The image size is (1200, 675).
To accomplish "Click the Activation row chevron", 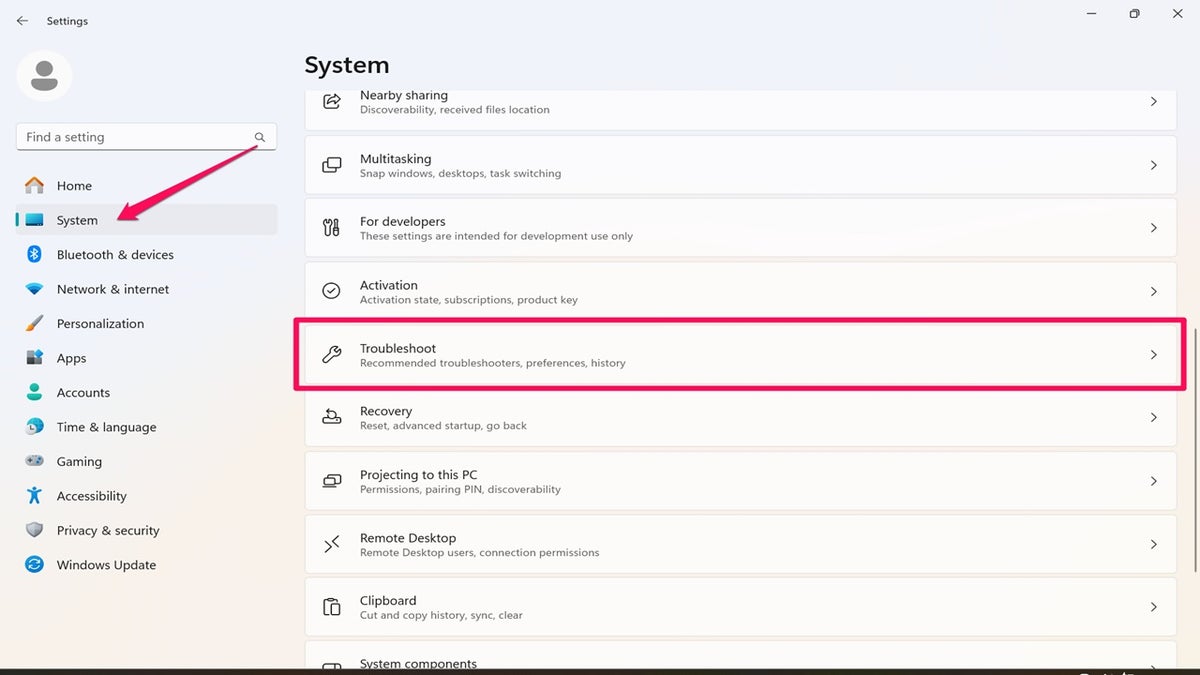I will click(x=1153, y=291).
